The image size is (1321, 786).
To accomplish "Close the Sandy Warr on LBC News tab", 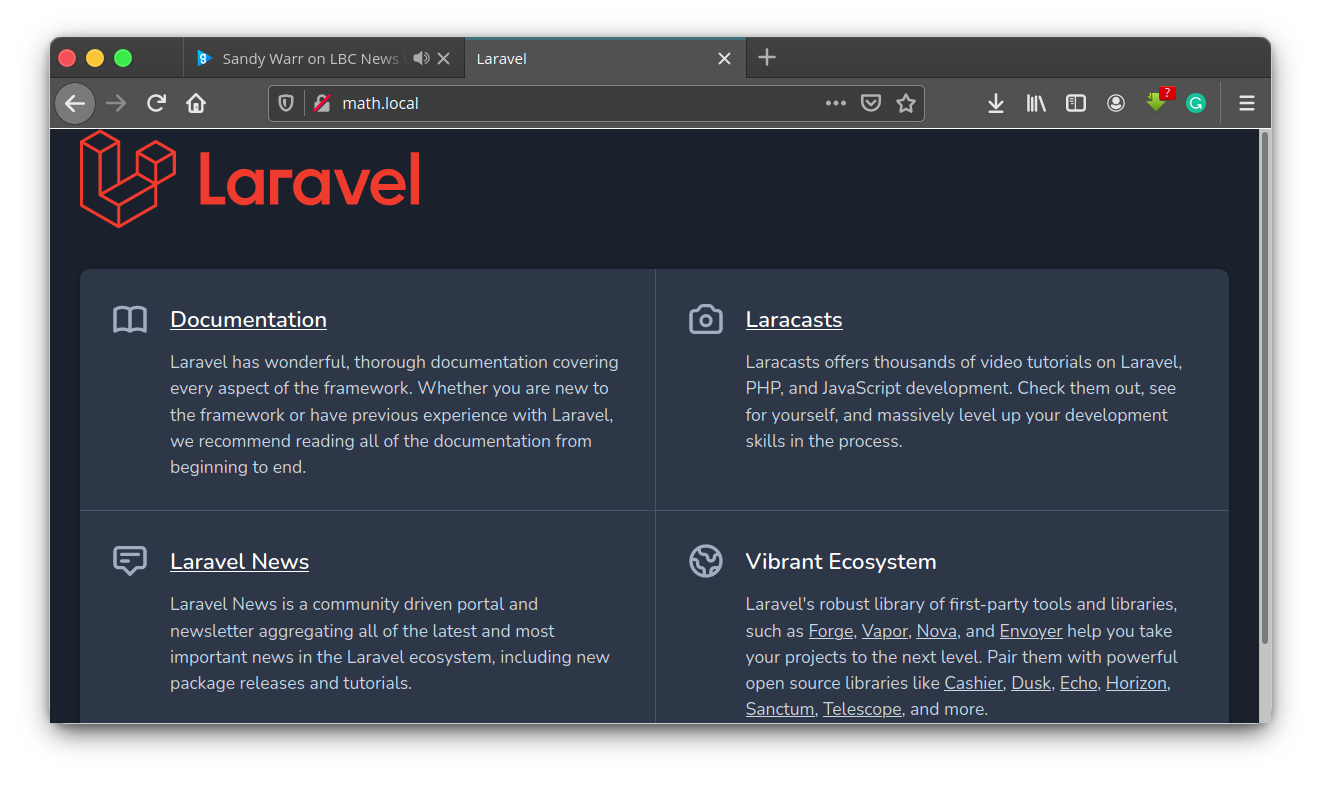I will click(444, 59).
